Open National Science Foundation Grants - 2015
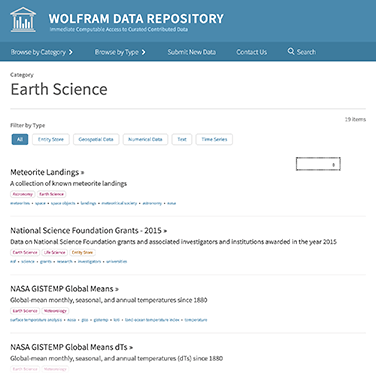376x376 pixels. click(x=89, y=231)
